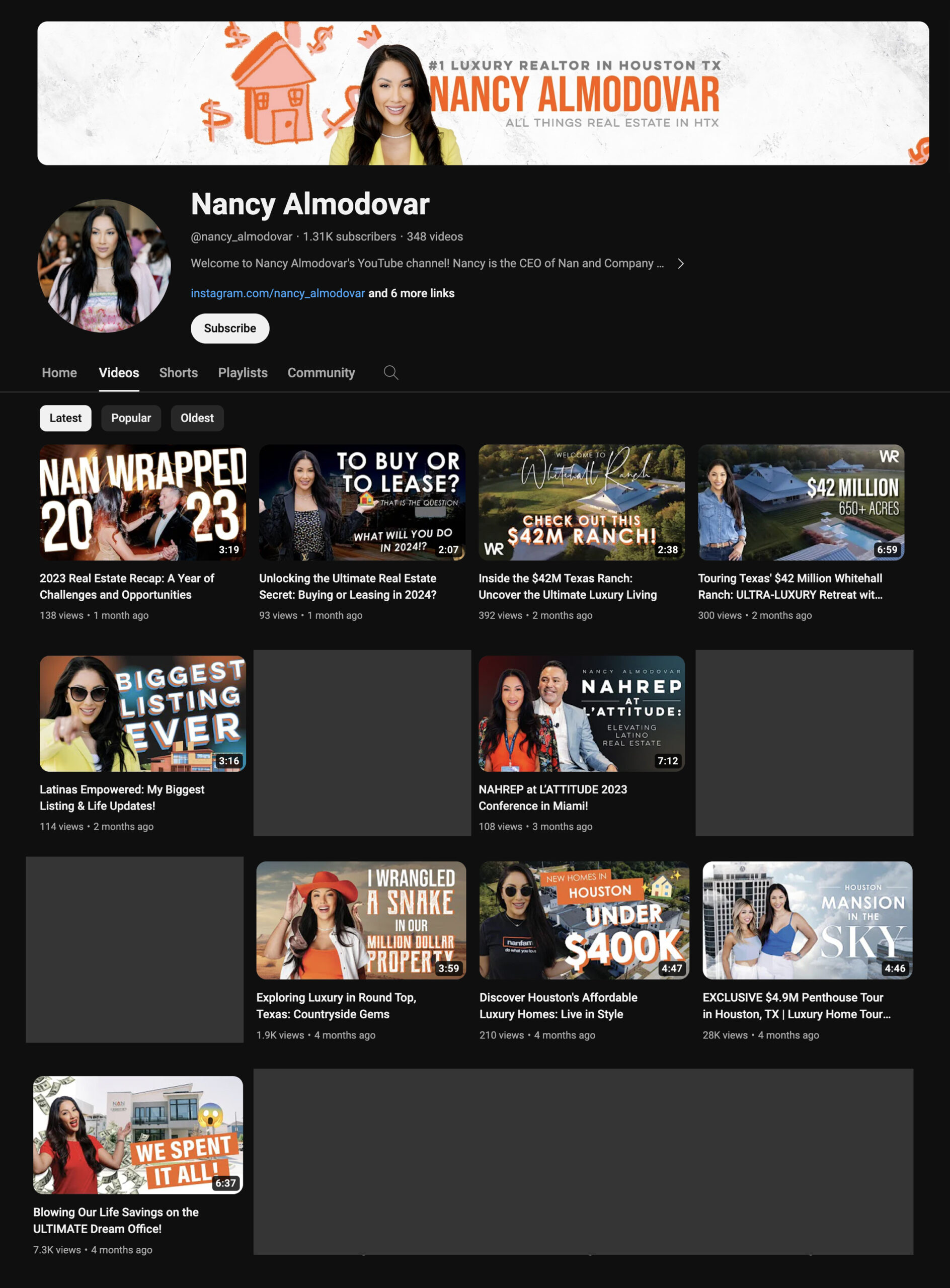This screenshot has width=950, height=1288.
Task: Open the '$42 Million 650+ Acres' thumbnail
Action: pyautogui.click(x=801, y=503)
